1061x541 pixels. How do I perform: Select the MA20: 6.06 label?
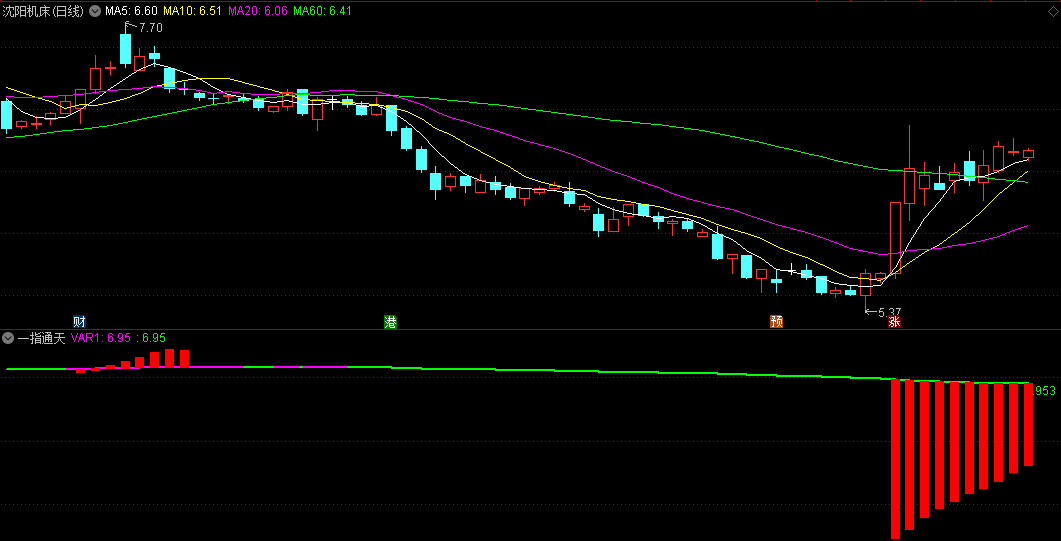(x=257, y=11)
